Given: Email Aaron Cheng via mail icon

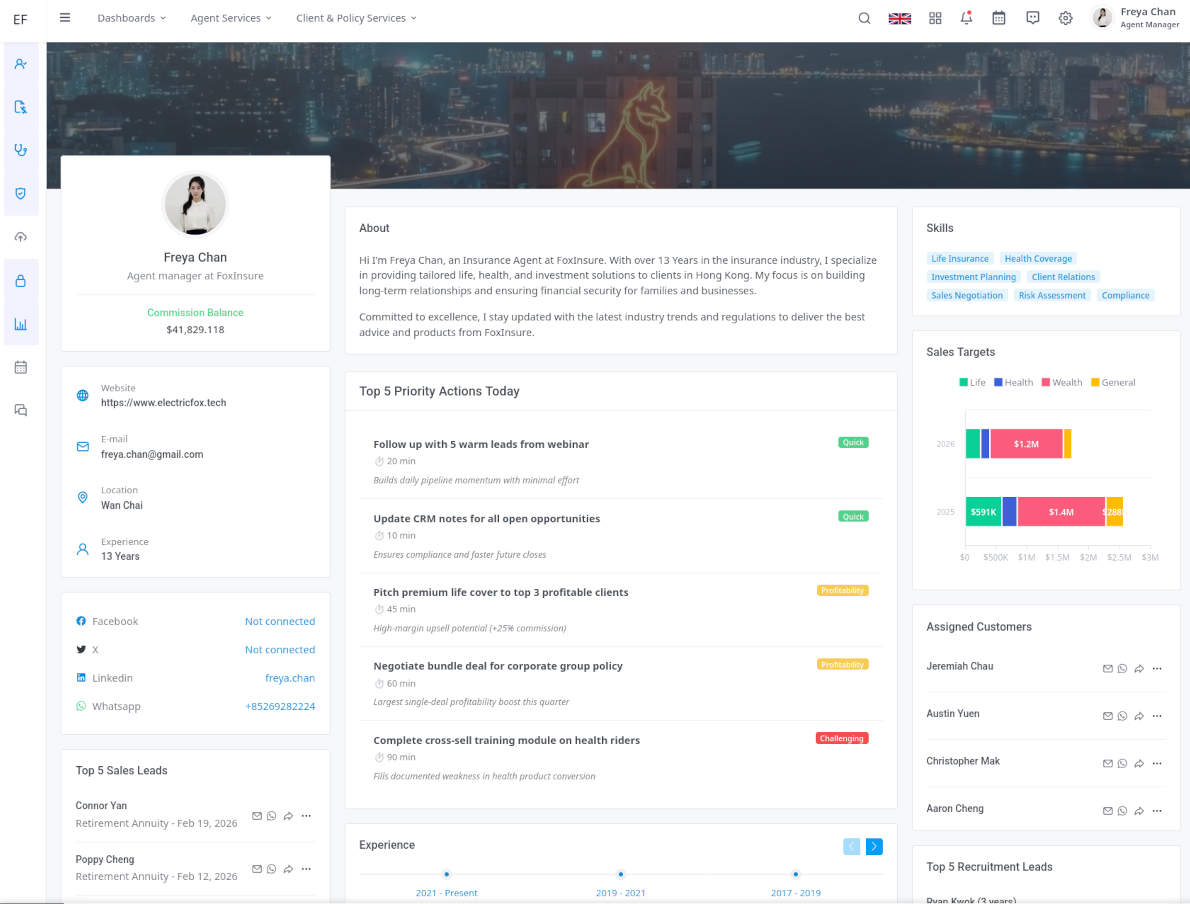Looking at the screenshot, I should 1107,811.
